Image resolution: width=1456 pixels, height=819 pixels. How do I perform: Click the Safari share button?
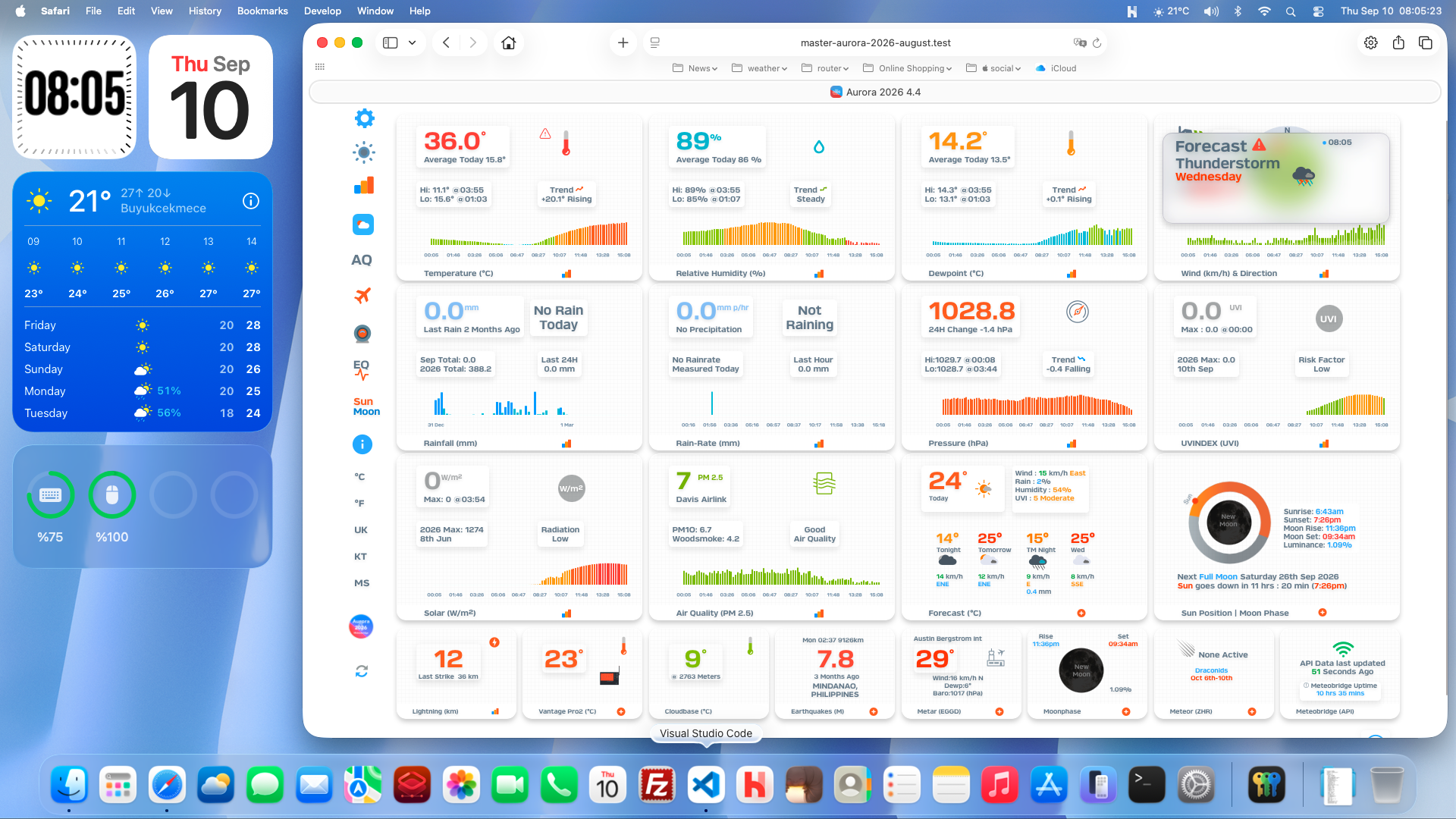coord(1398,43)
